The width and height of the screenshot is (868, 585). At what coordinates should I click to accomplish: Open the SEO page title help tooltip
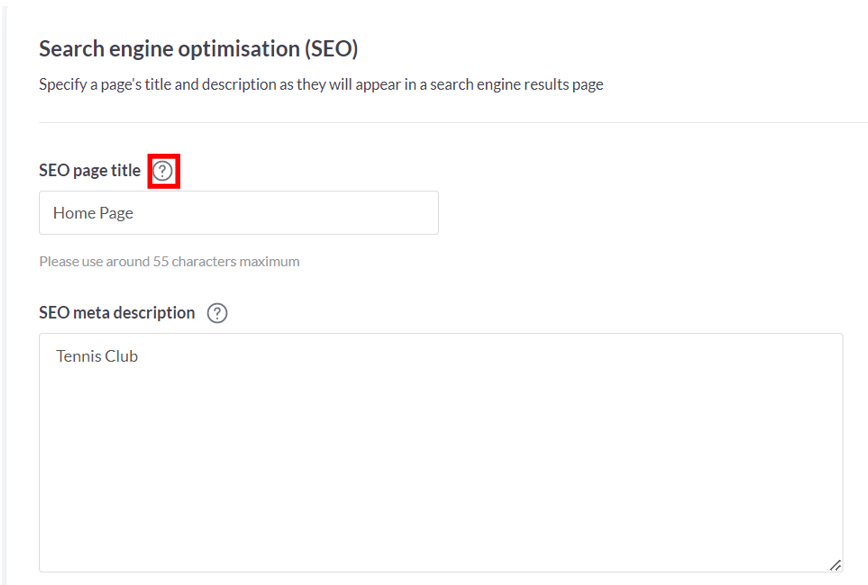[163, 171]
